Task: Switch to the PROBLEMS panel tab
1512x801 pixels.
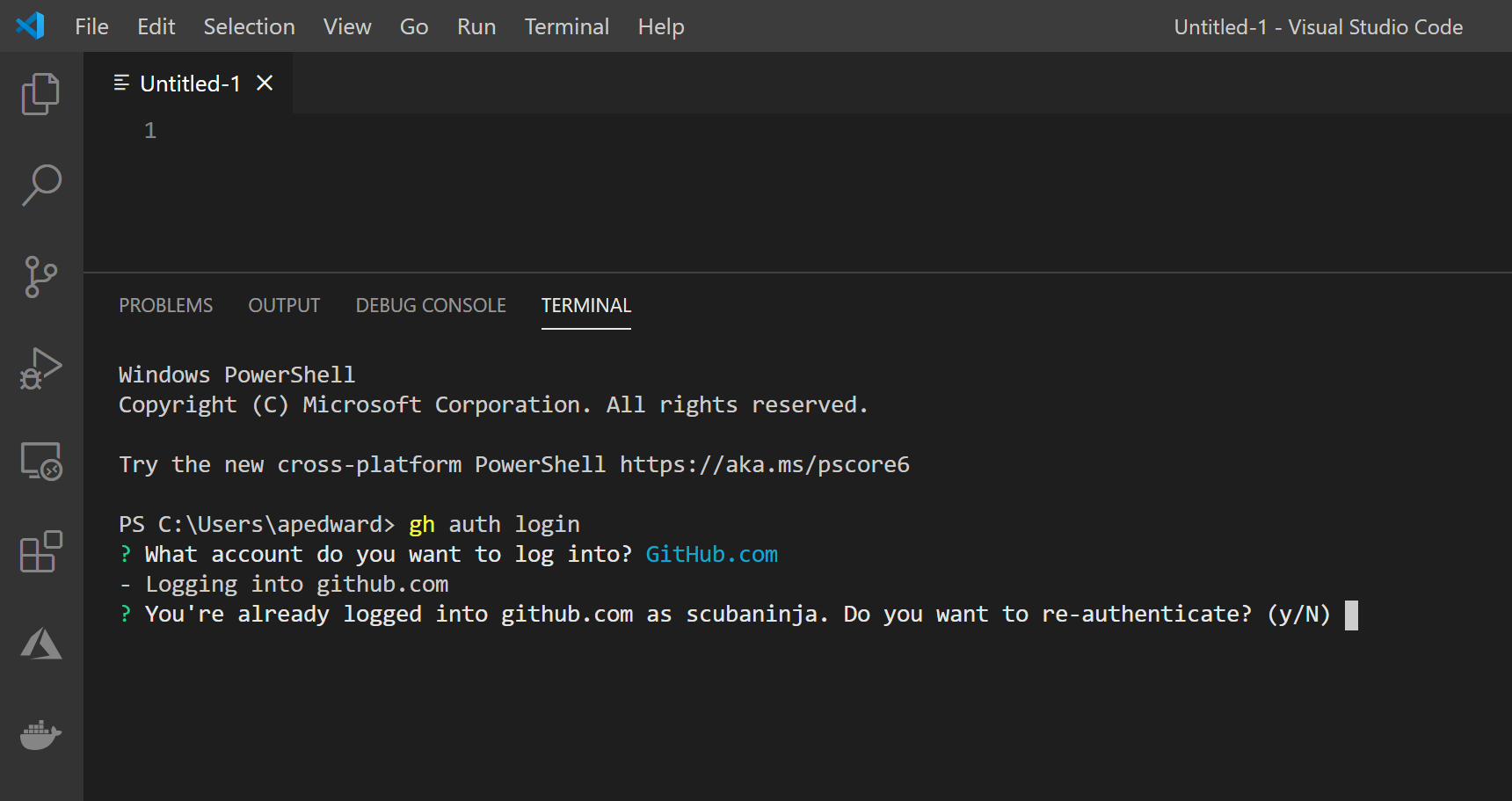Action: [x=165, y=305]
